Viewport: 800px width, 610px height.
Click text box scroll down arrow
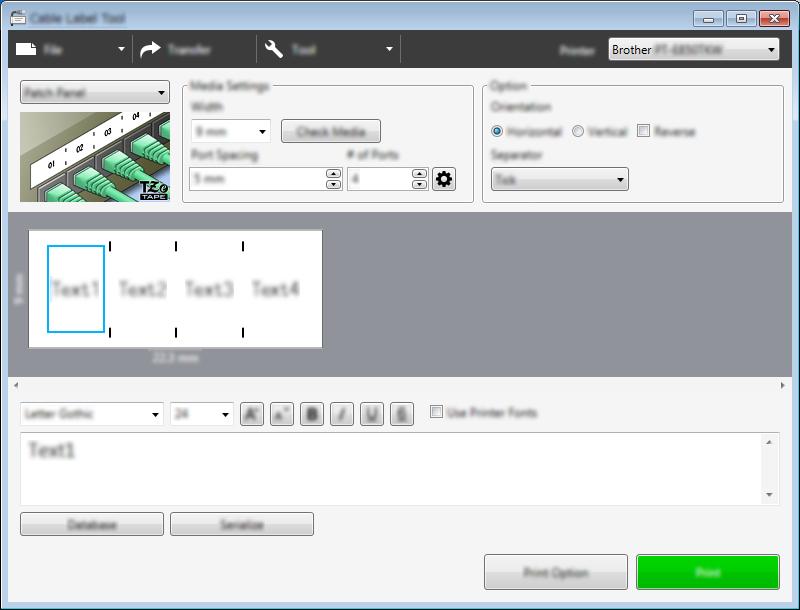[x=769, y=495]
